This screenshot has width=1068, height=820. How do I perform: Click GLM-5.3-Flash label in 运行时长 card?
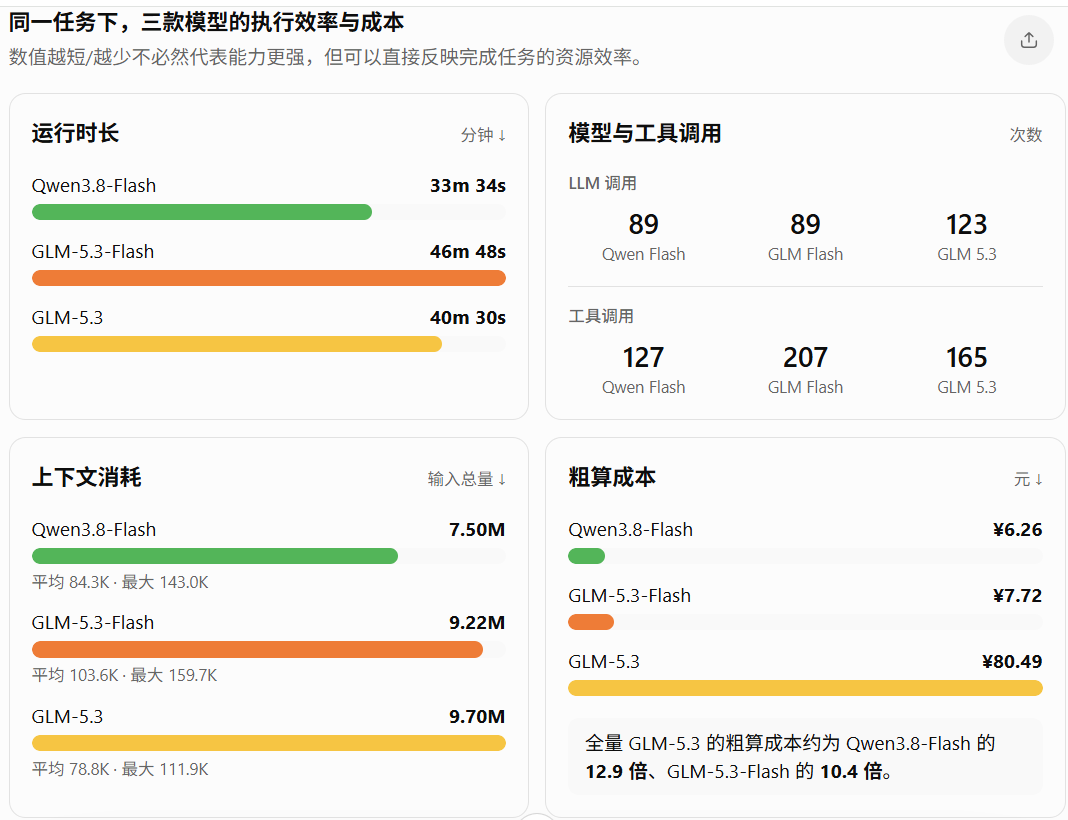[x=93, y=251]
